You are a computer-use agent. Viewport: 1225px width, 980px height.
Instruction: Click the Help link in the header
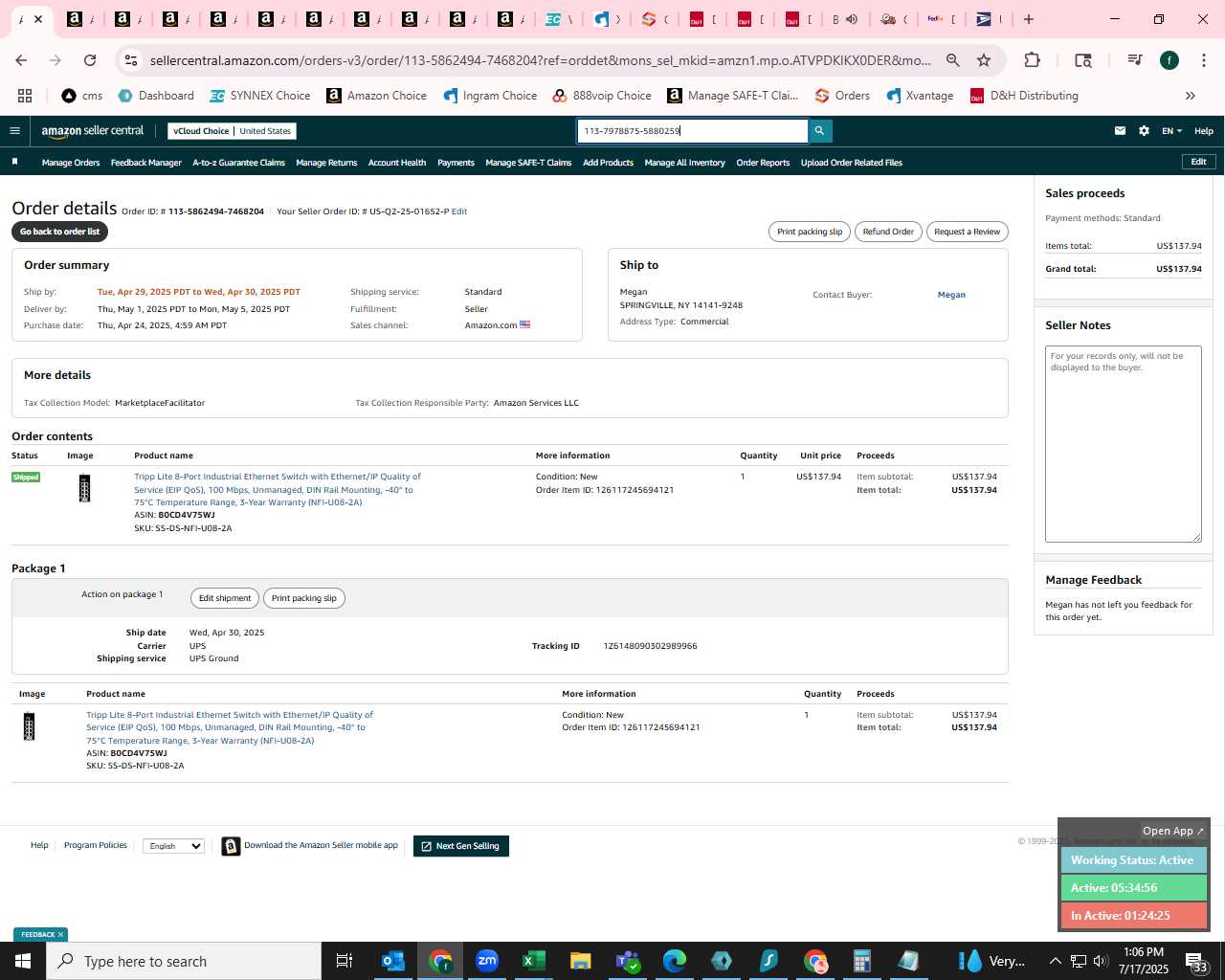1204,131
